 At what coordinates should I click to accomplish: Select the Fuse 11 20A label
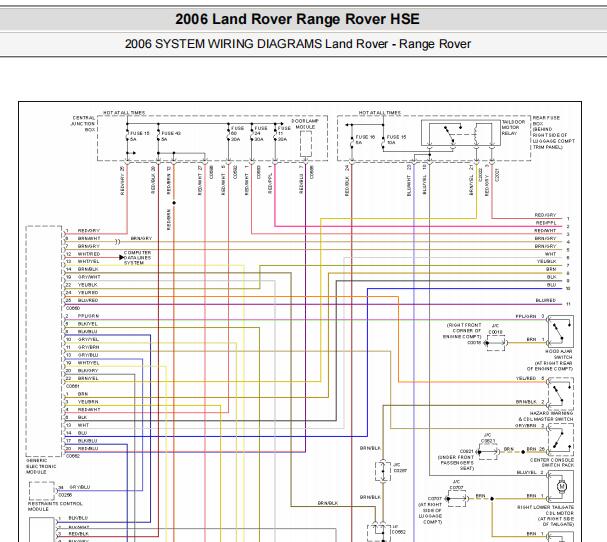pos(284,133)
